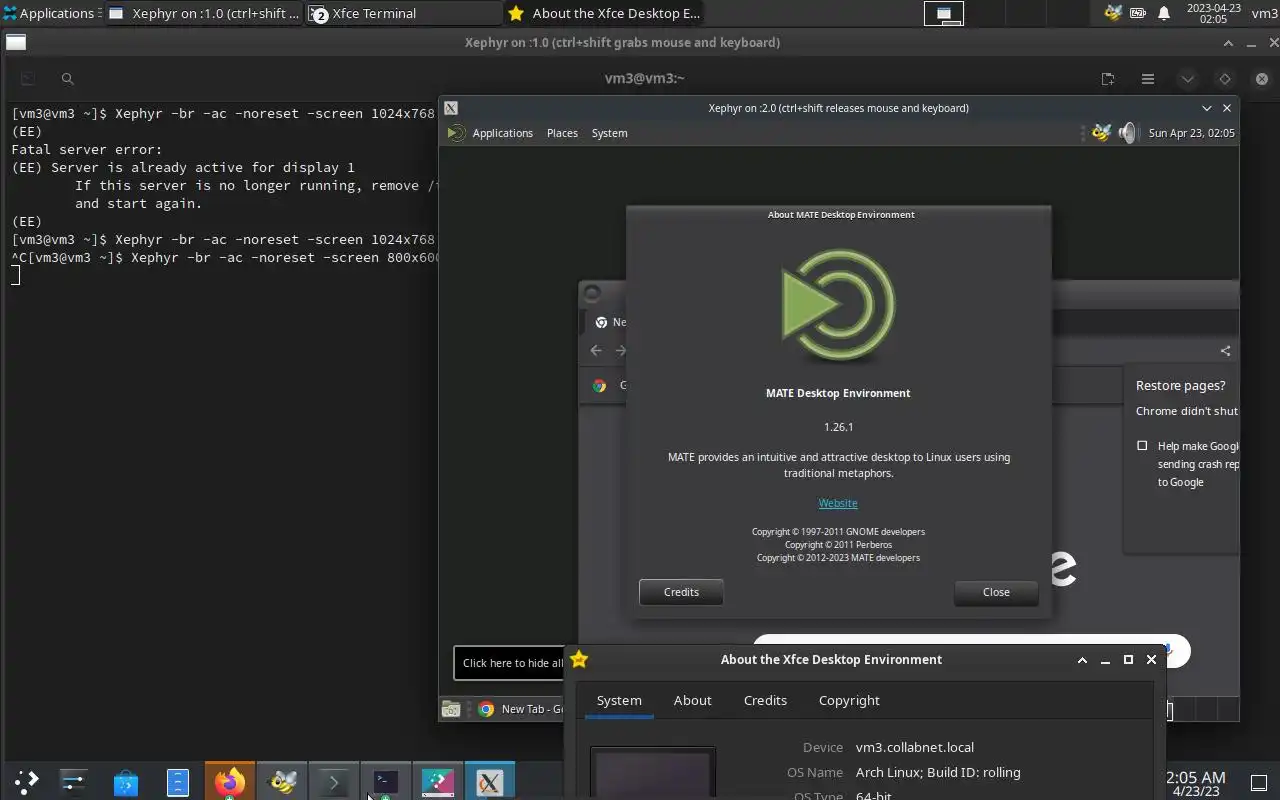
Task: Click the window icon at terminal header left
Action: point(28,79)
